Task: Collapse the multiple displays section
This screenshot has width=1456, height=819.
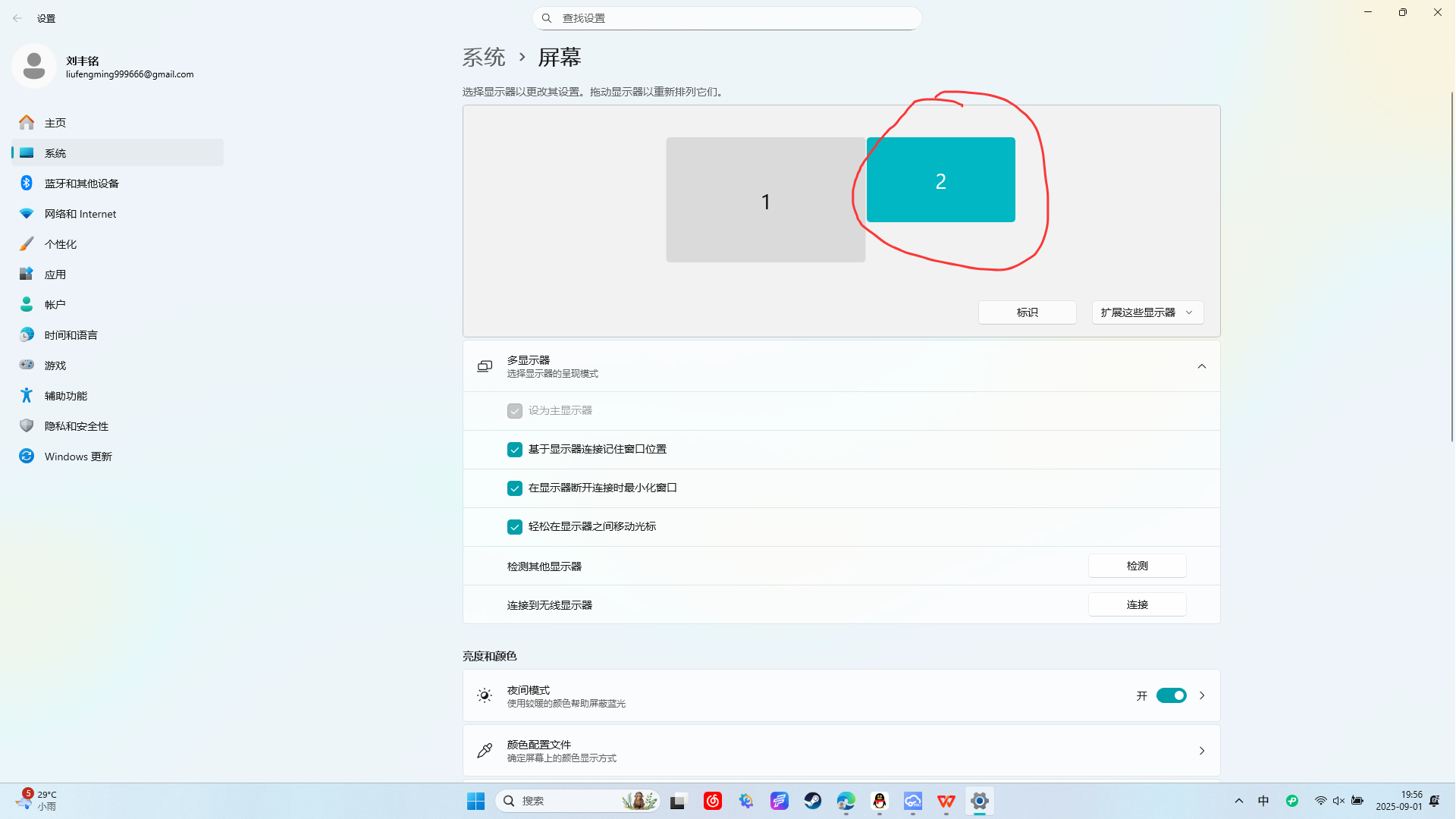Action: coord(1201,366)
